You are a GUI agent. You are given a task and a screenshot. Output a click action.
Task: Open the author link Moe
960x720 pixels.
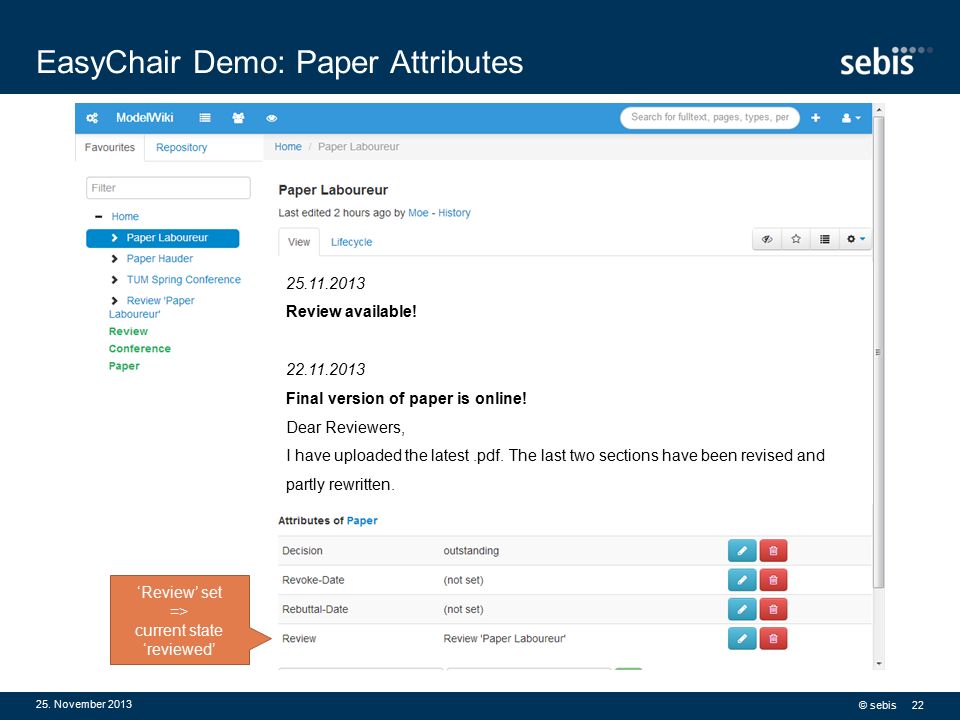pyautogui.click(x=418, y=213)
